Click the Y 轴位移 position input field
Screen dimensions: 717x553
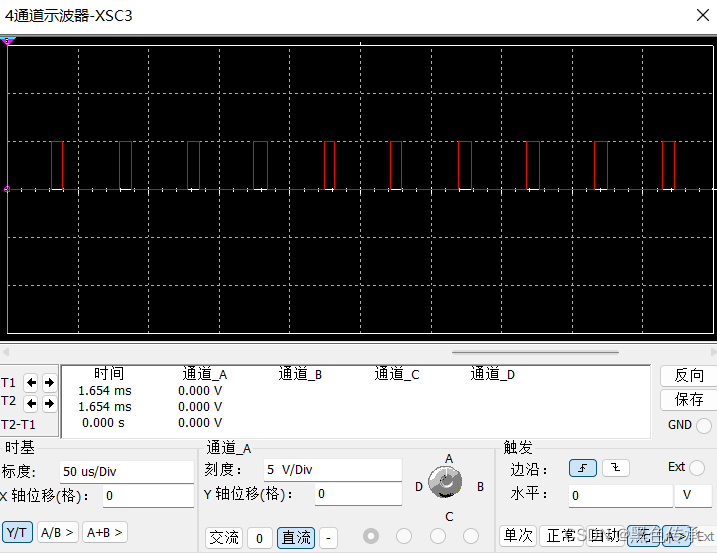pos(358,494)
